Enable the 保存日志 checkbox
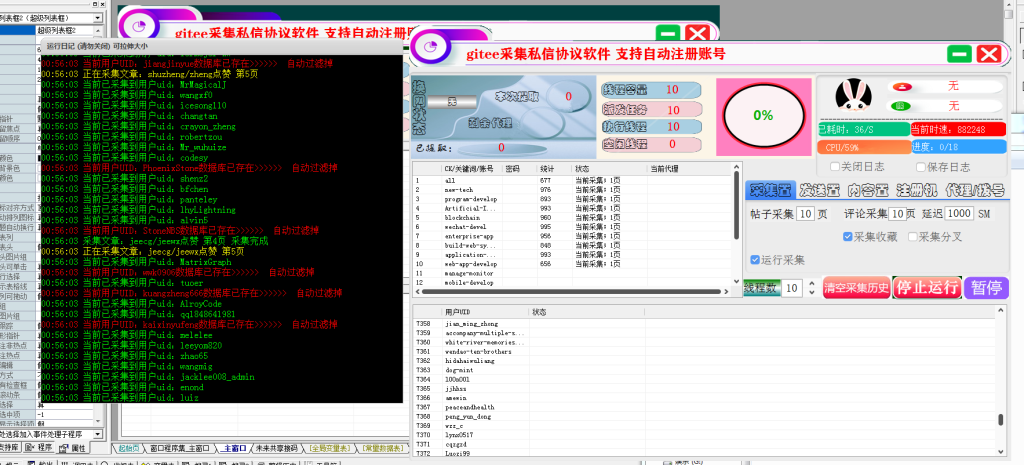 [919, 167]
